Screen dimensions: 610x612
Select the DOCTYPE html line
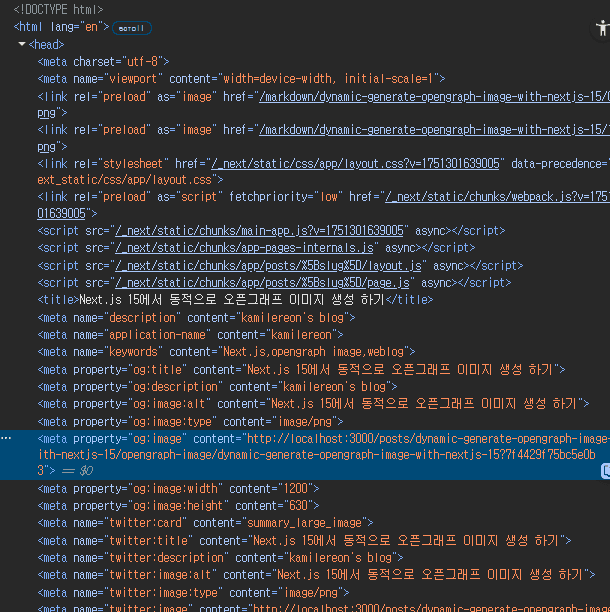(59, 9)
